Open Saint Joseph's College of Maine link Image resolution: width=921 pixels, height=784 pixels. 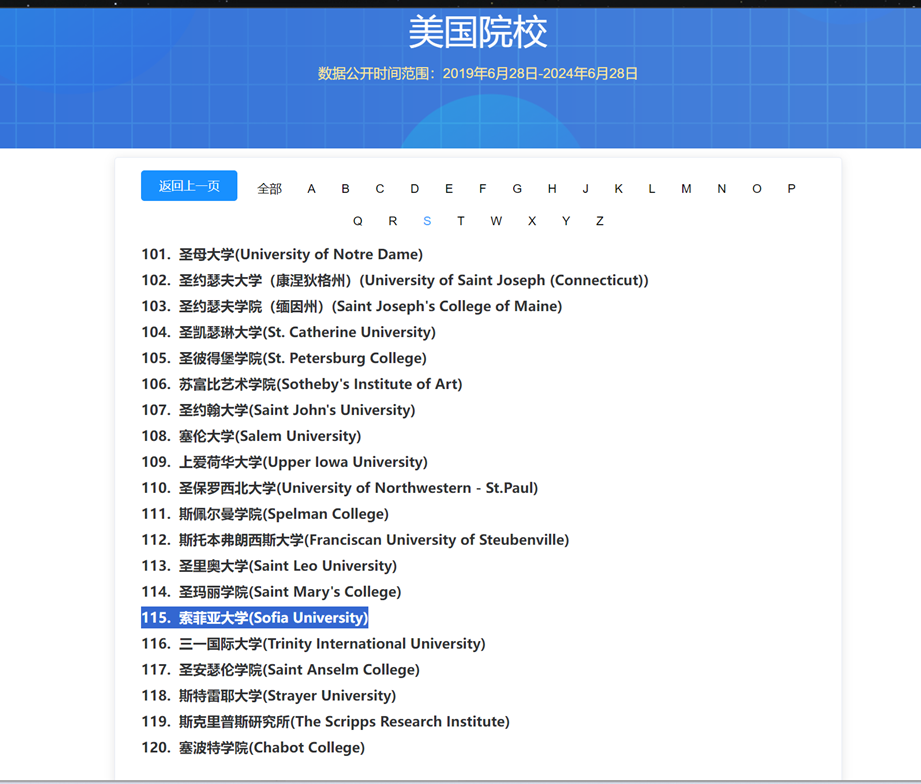pyautogui.click(x=370, y=306)
